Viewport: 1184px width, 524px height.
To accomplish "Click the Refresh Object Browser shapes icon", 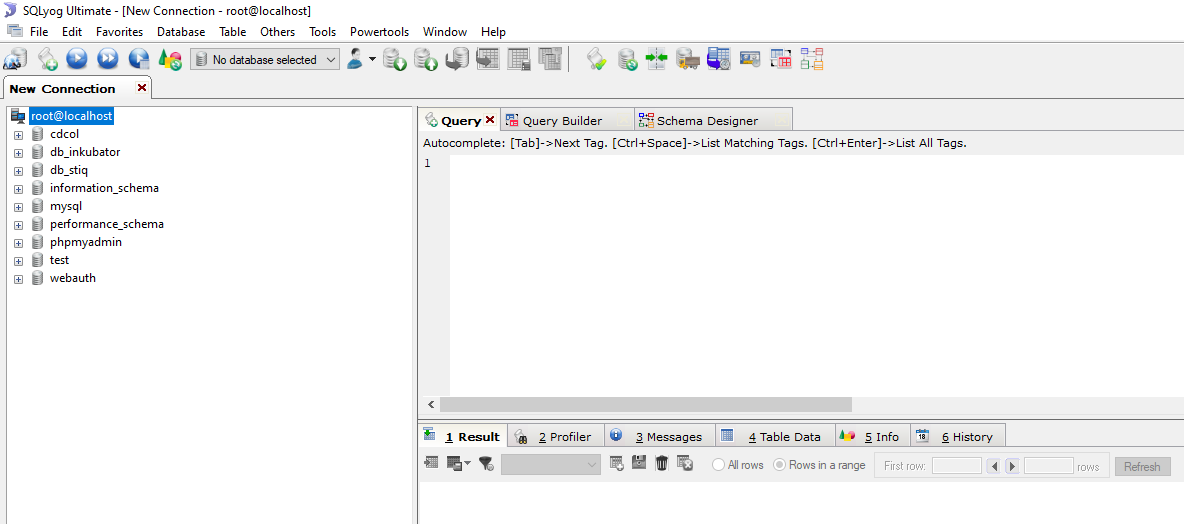I will tap(171, 59).
